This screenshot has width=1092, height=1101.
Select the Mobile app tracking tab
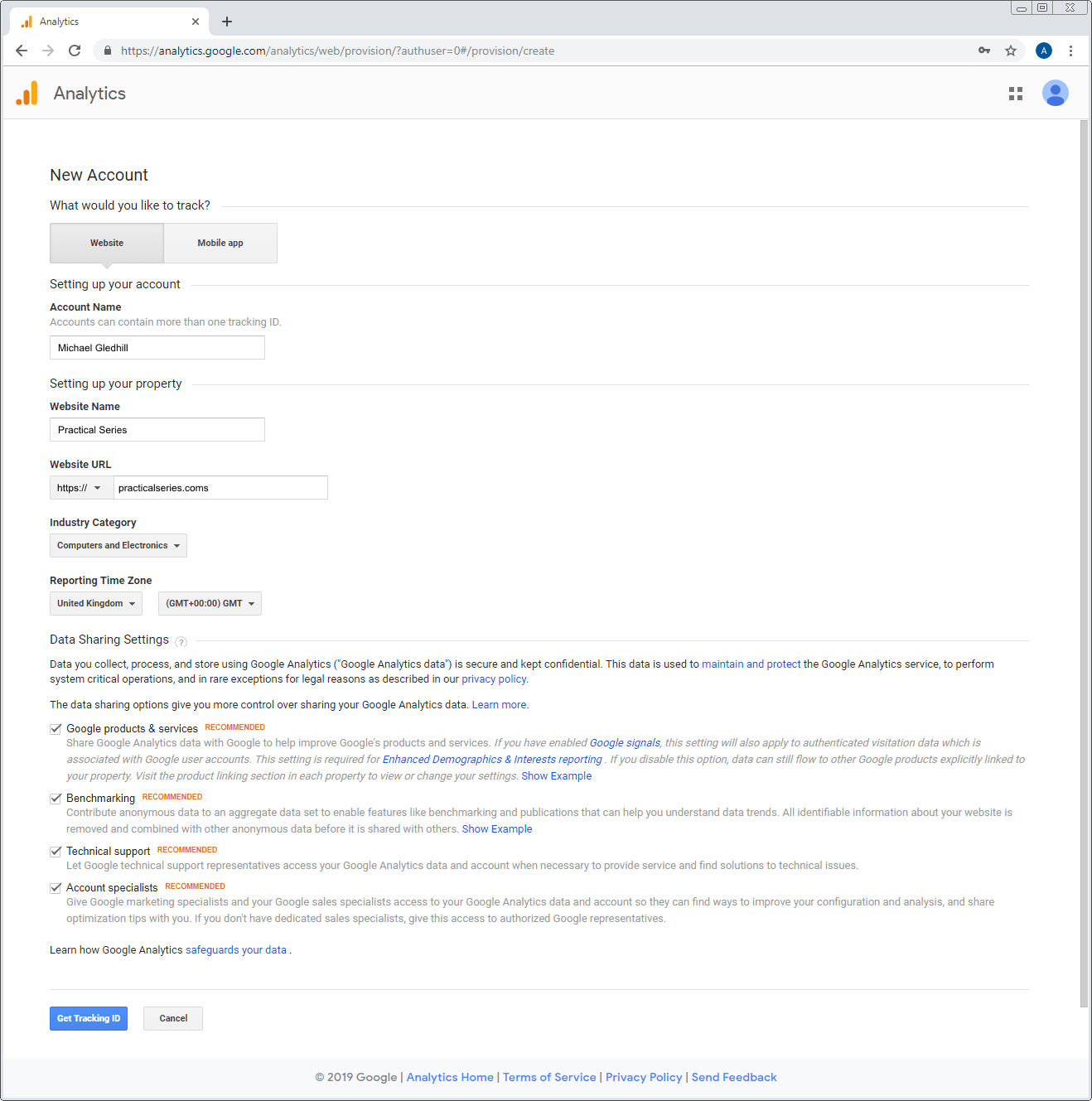(x=220, y=244)
